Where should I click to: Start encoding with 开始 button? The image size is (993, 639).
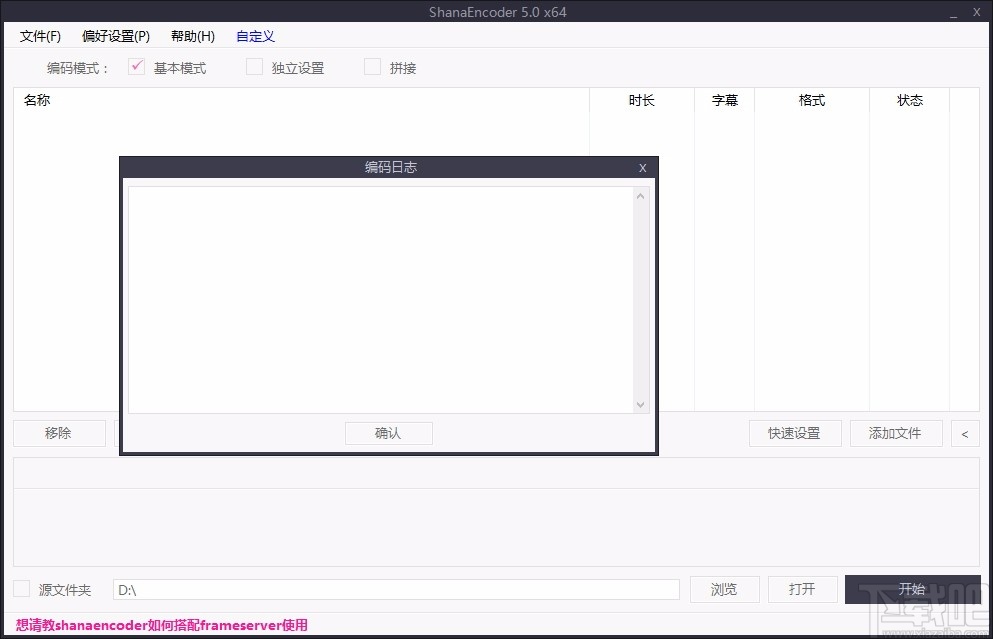pos(912,589)
